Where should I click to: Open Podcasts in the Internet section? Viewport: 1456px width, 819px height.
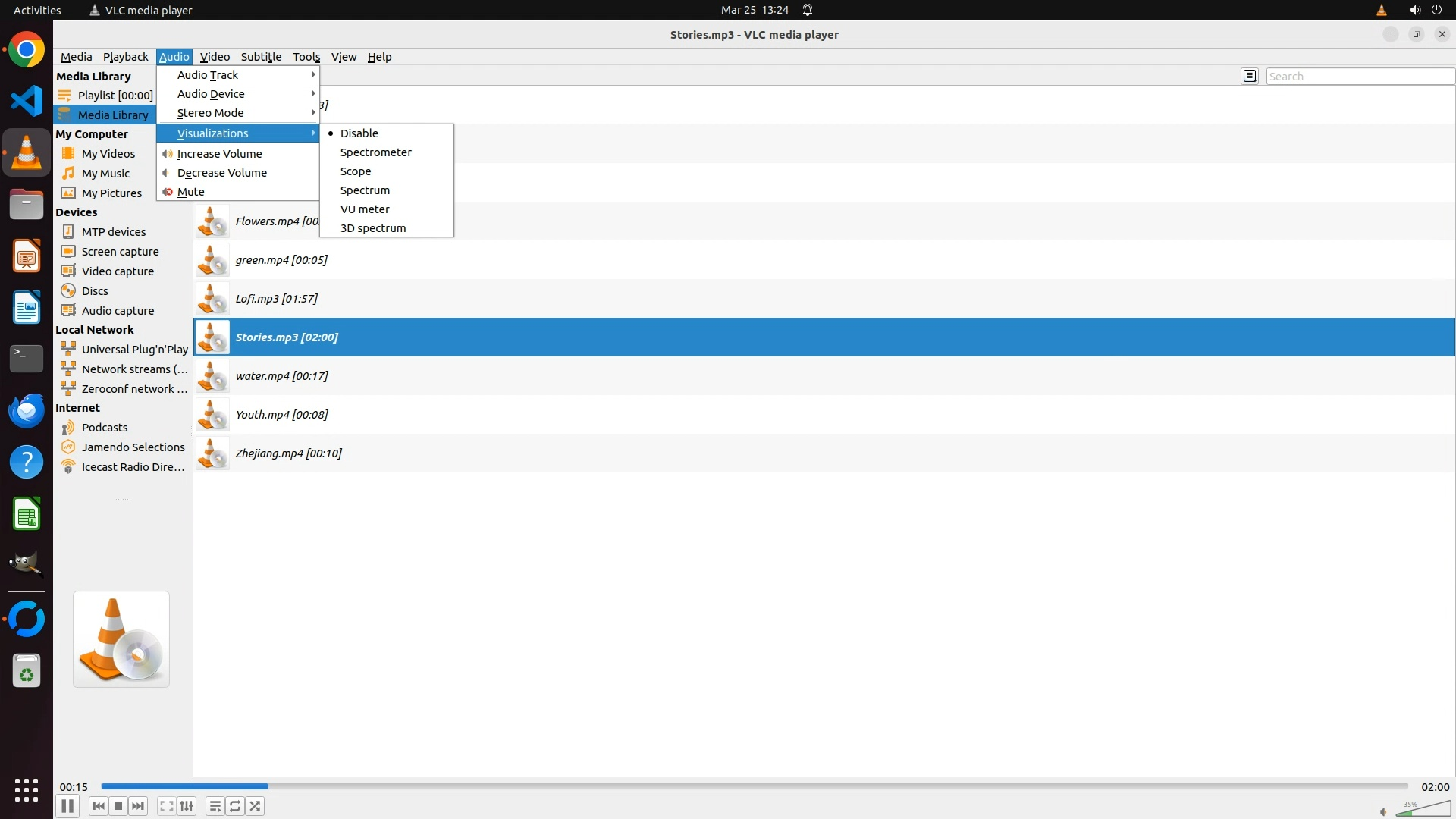tap(105, 428)
